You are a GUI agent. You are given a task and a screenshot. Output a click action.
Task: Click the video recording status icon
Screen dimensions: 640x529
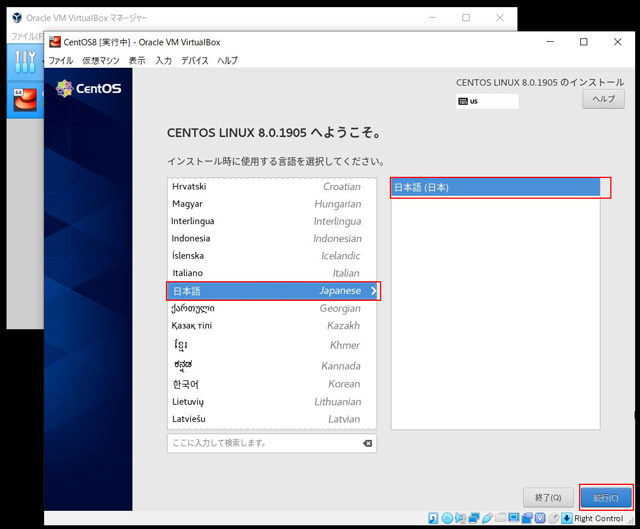point(527,518)
